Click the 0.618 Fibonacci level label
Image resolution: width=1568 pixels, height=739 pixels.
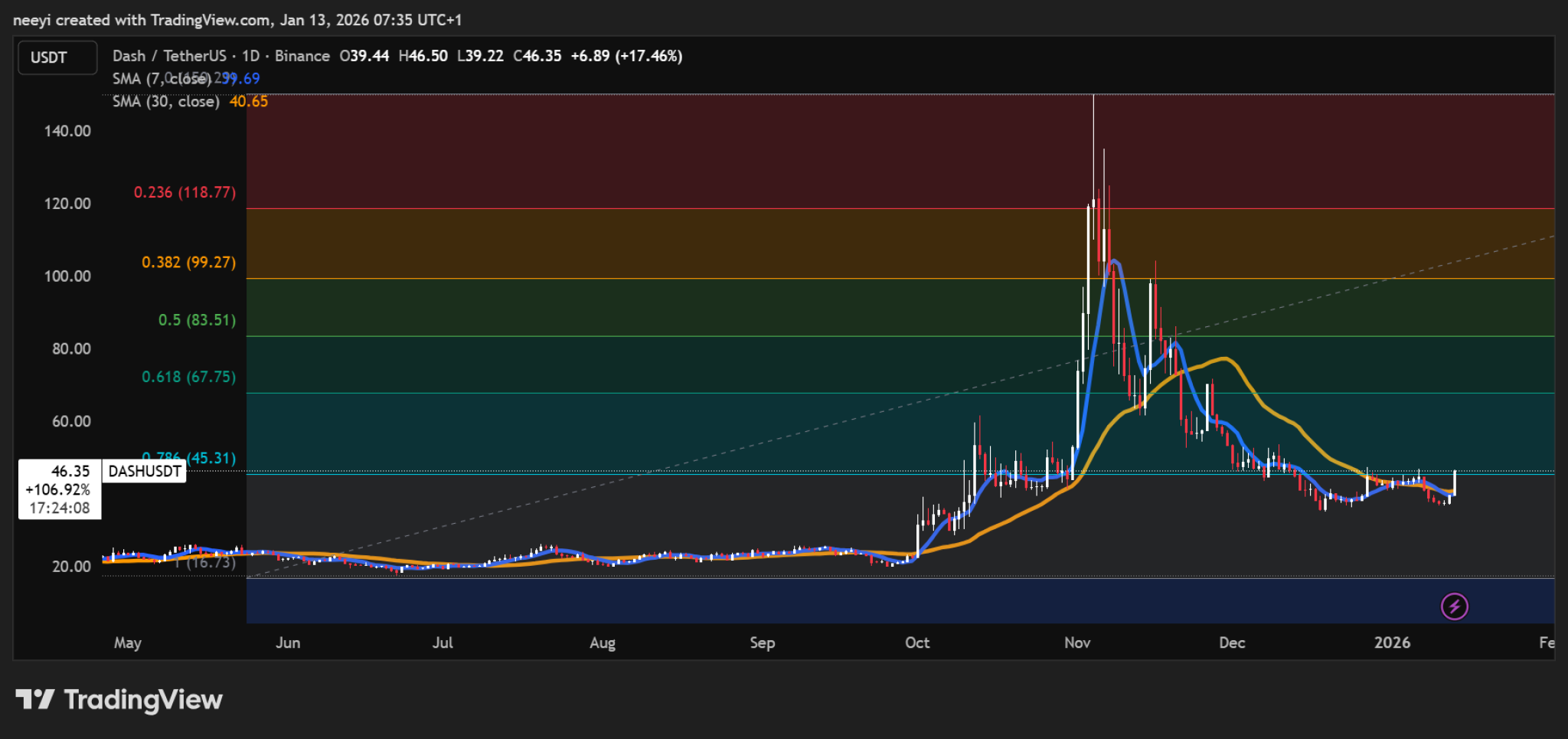(x=190, y=377)
